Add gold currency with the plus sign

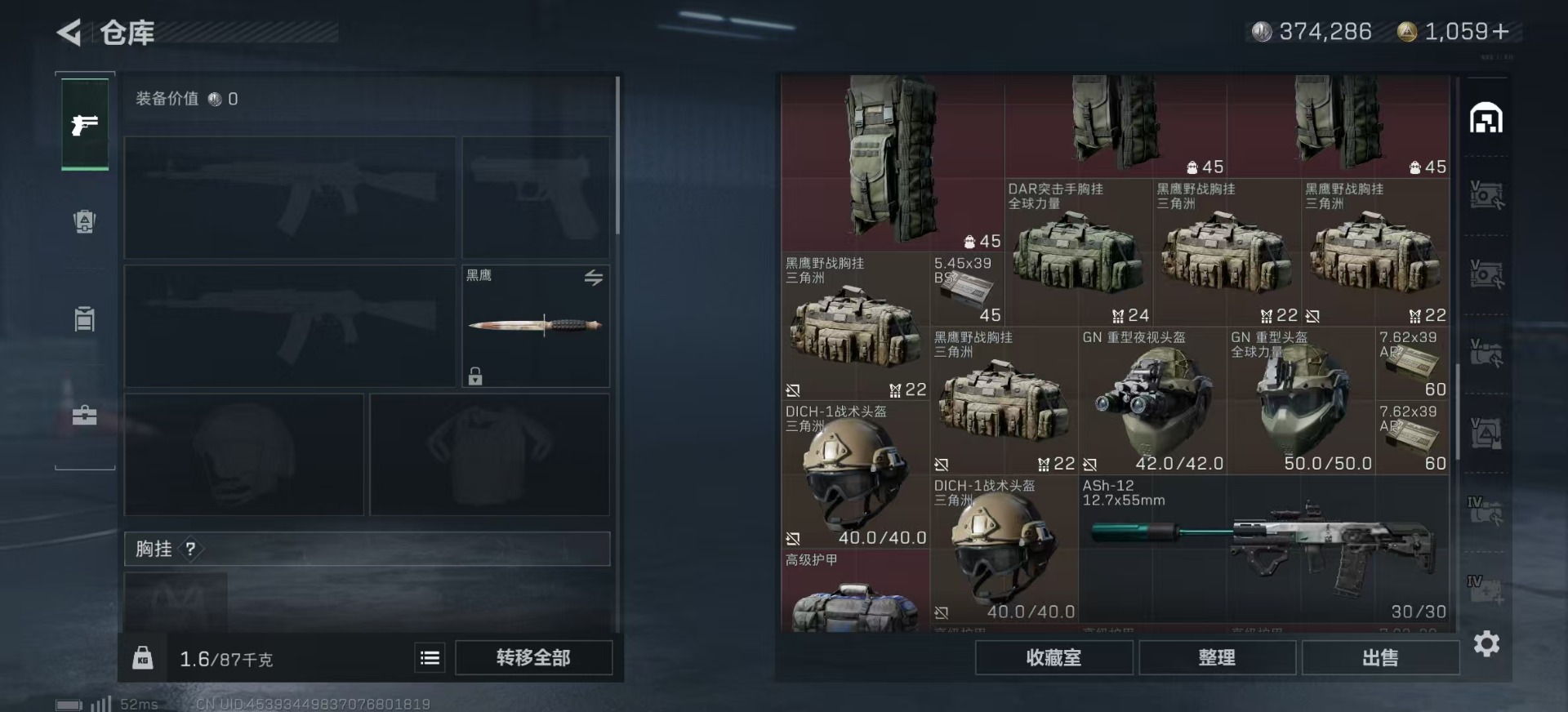pyautogui.click(x=1500, y=32)
